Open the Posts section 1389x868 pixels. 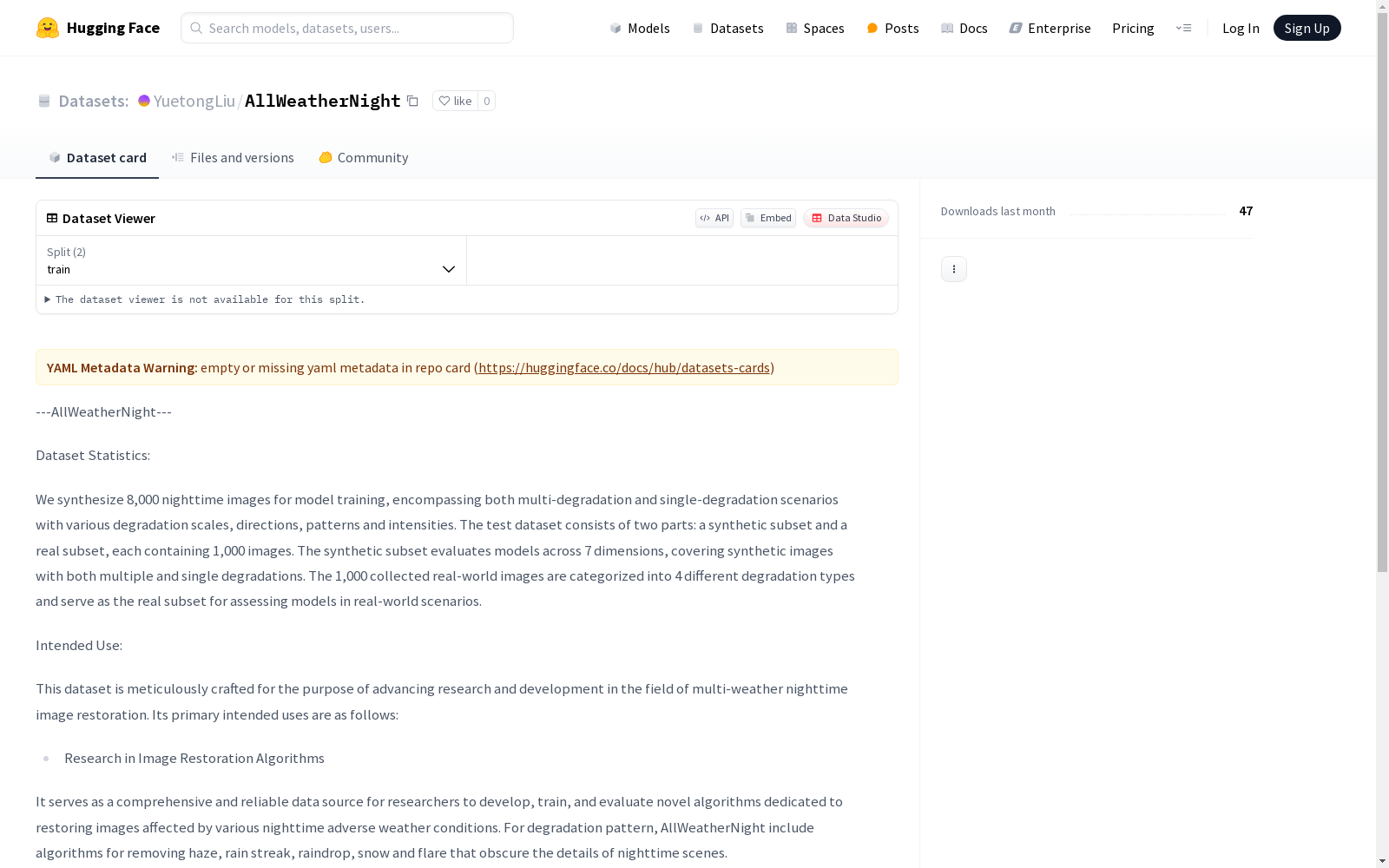(x=893, y=28)
